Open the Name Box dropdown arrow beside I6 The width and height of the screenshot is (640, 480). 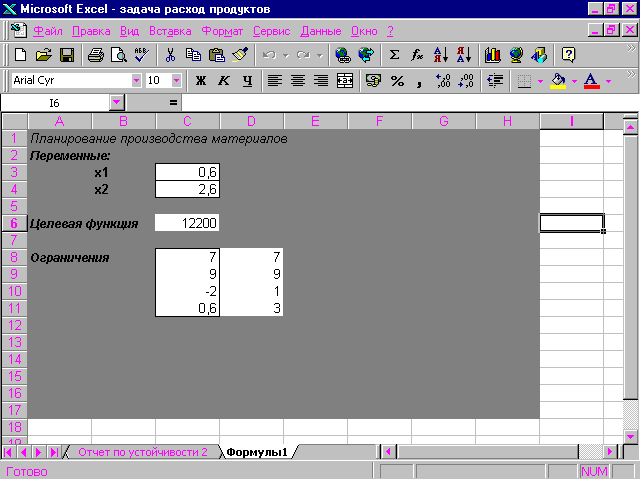(x=117, y=102)
